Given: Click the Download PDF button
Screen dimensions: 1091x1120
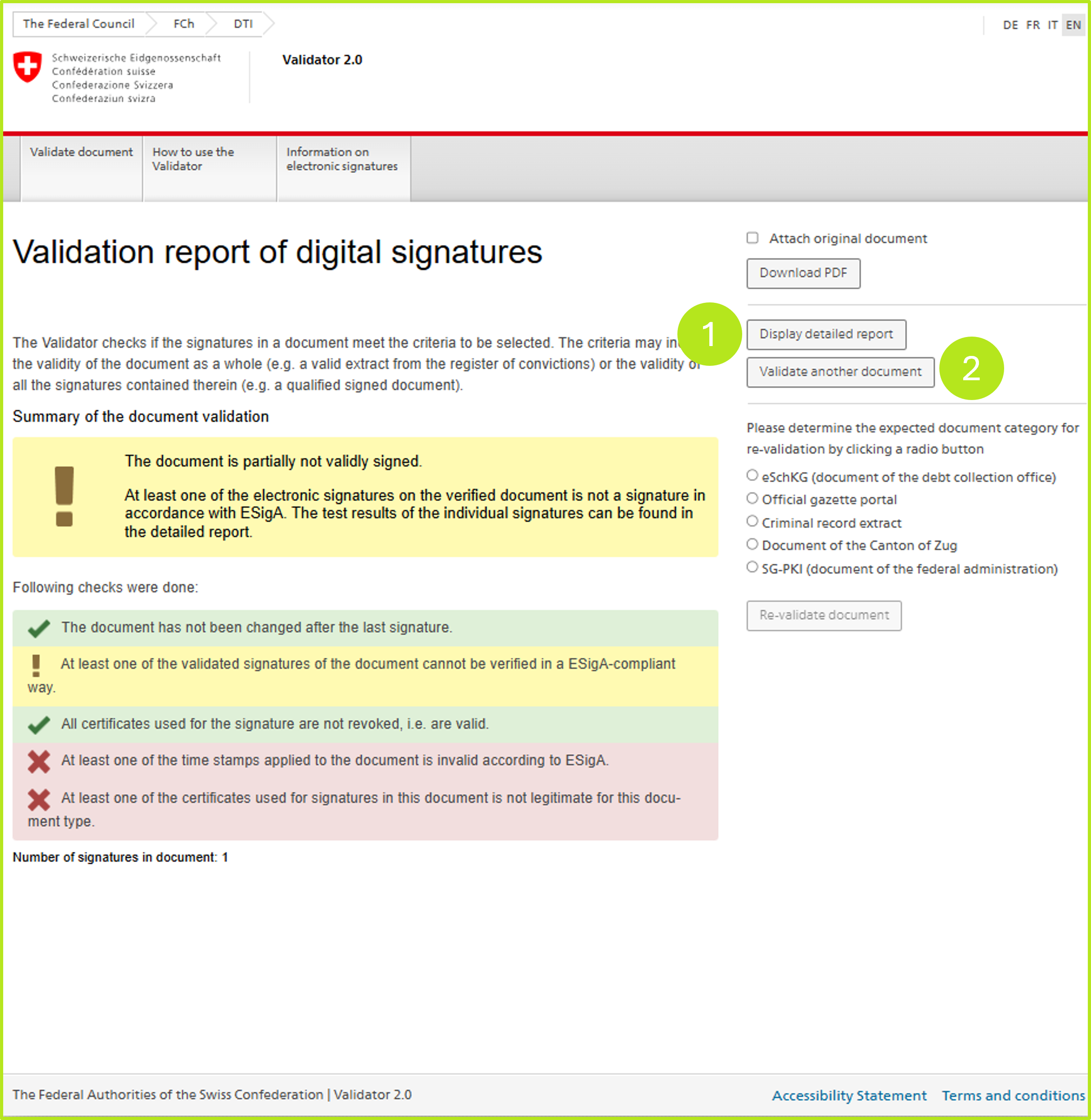Looking at the screenshot, I should (x=803, y=273).
